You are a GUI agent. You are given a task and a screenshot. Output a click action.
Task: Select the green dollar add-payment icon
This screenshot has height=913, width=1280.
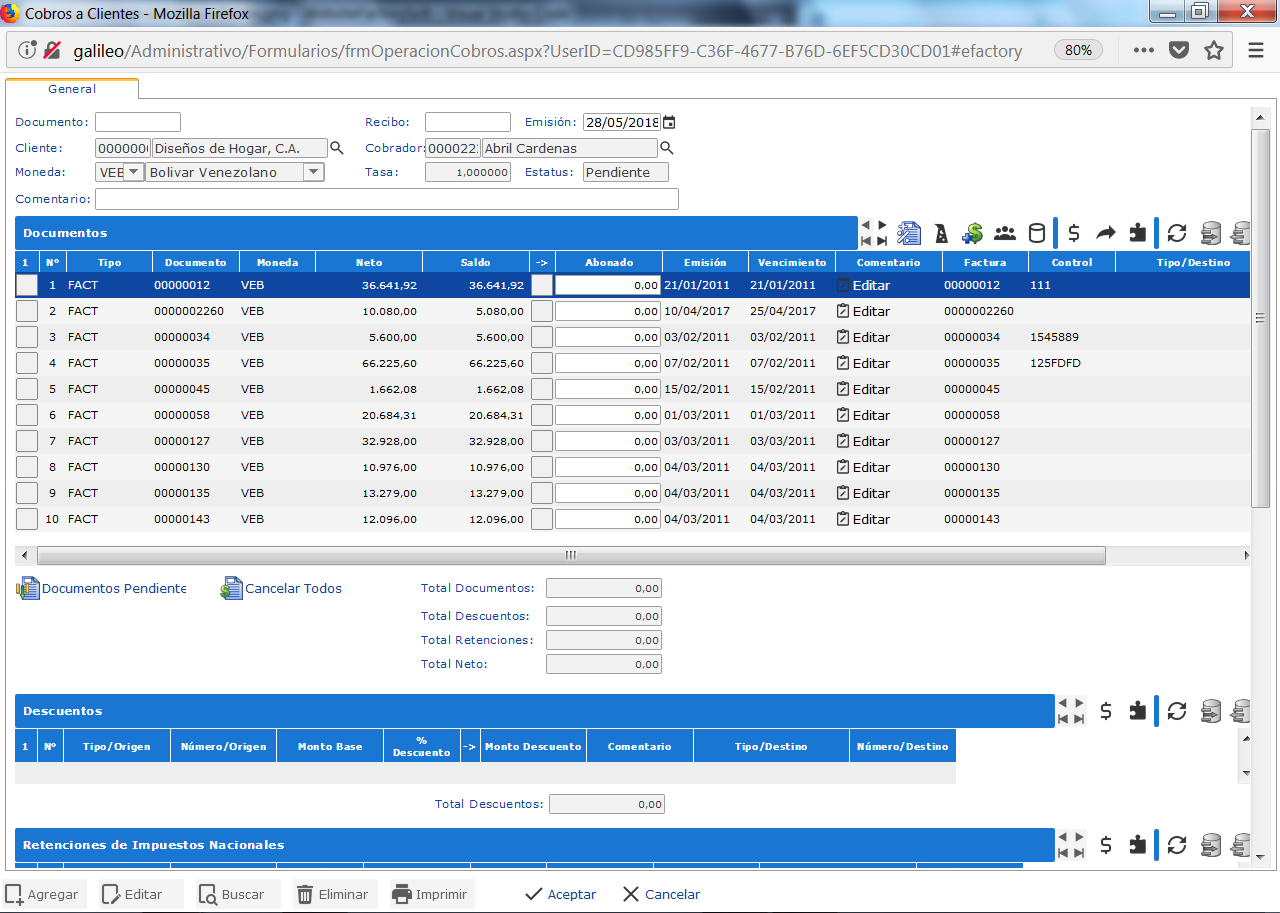tap(972, 233)
